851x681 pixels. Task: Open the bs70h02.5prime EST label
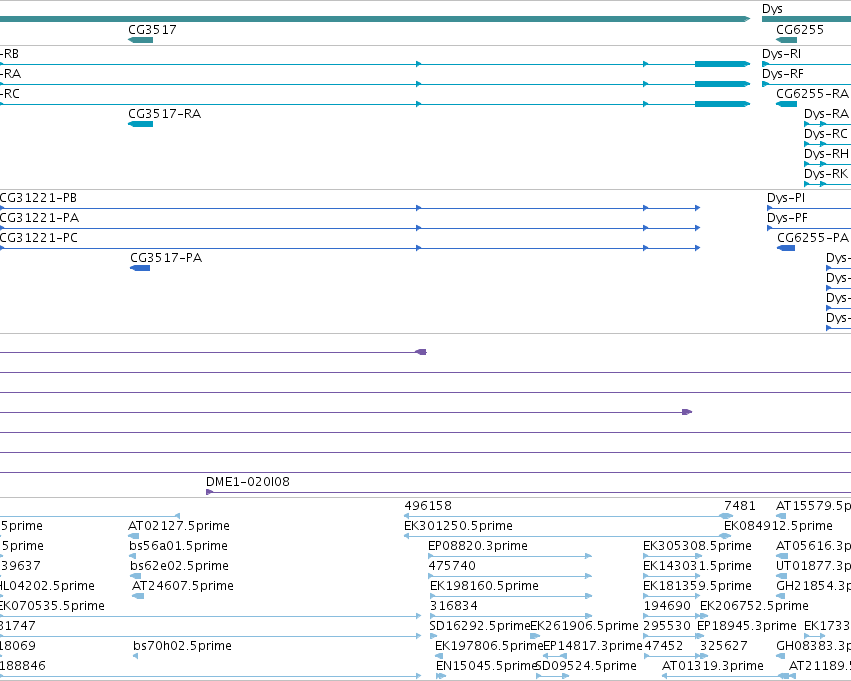coord(182,646)
